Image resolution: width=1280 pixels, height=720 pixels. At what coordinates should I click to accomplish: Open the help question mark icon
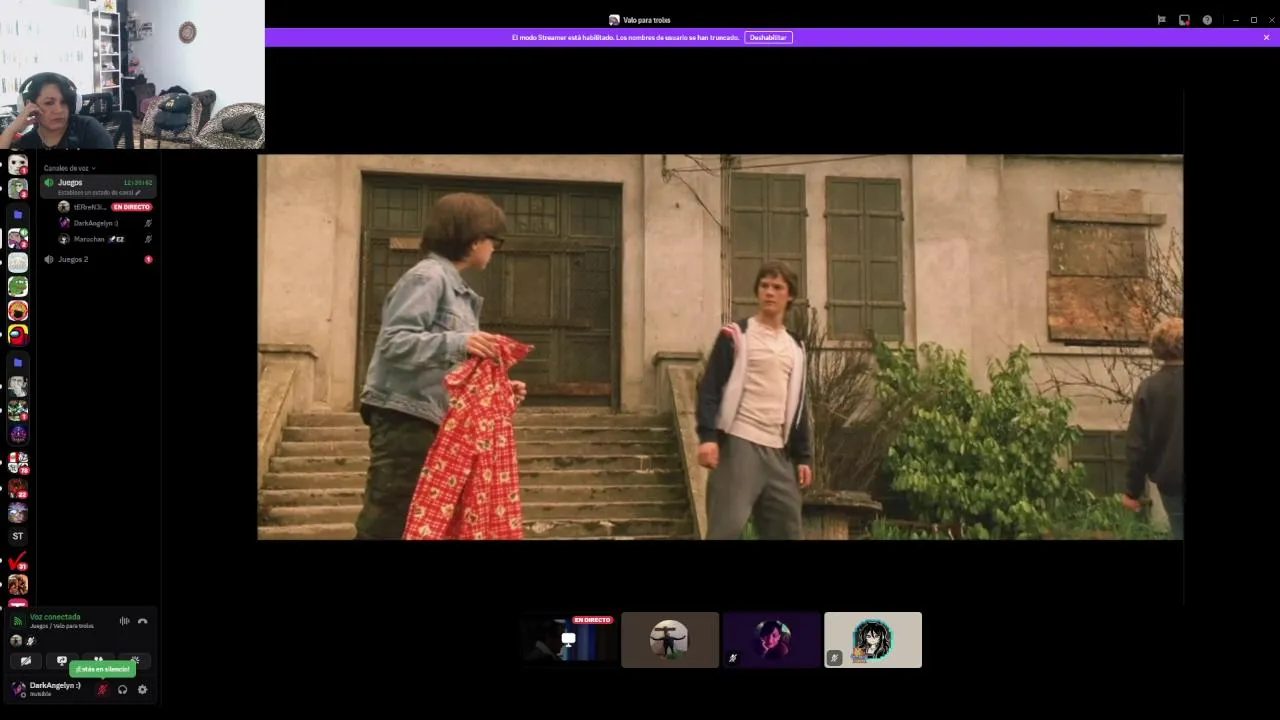(1207, 20)
